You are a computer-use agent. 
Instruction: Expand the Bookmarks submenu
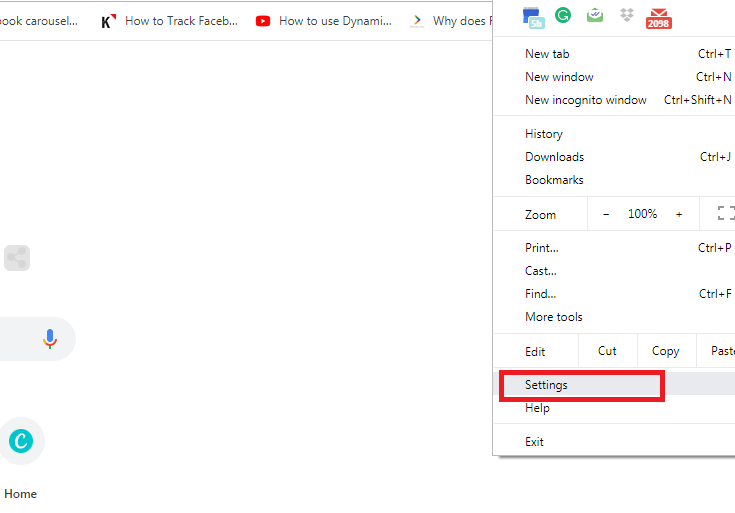(x=554, y=180)
